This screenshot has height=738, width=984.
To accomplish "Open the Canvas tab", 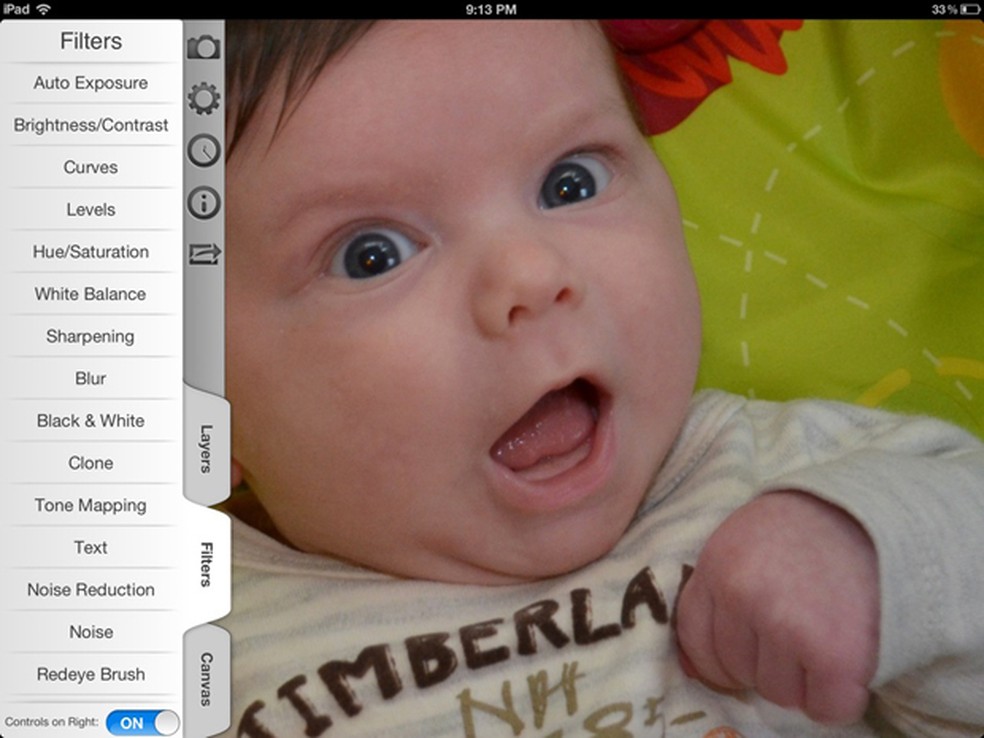I will (x=206, y=680).
